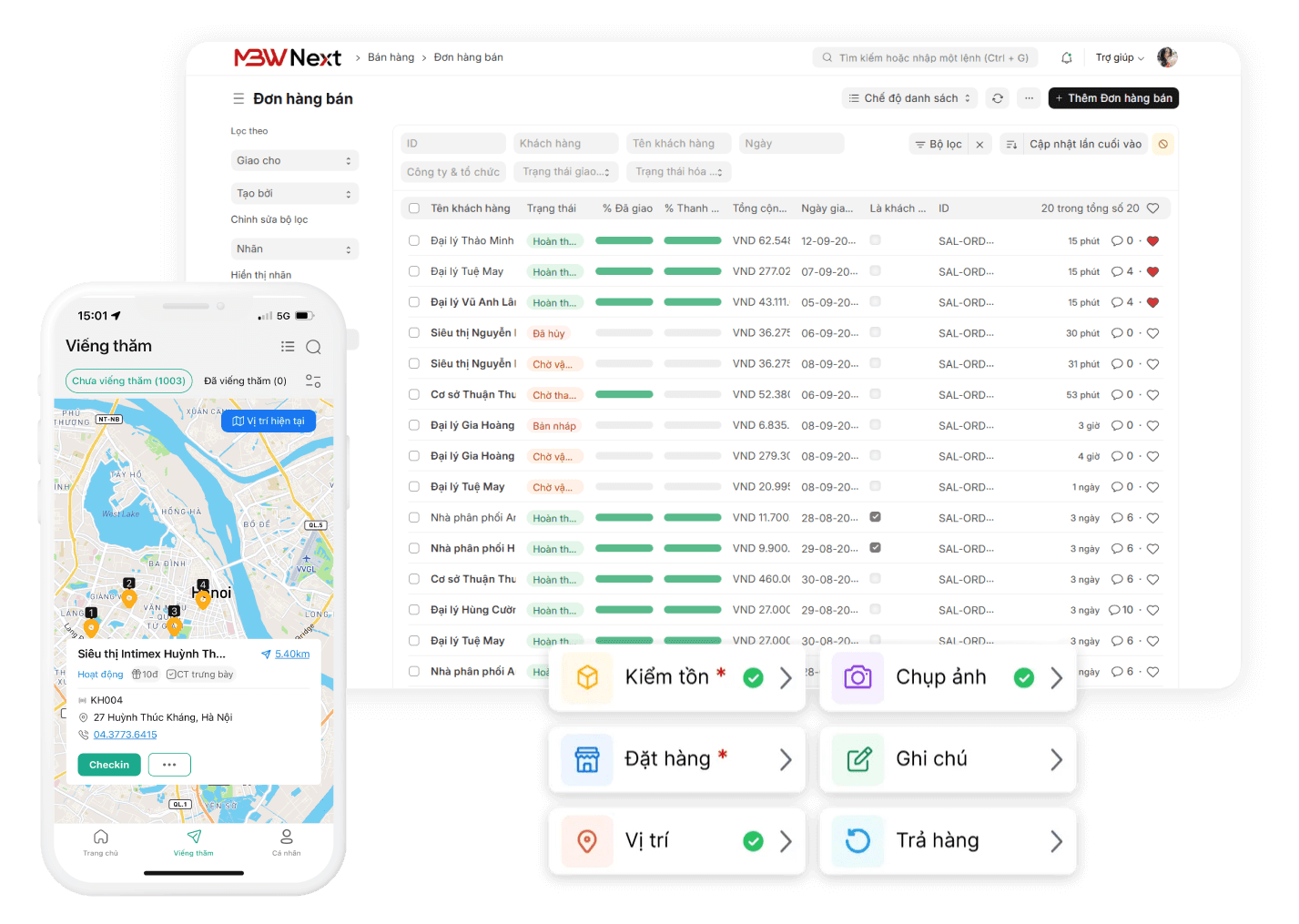Select all rows with header checkbox
The image size is (1299, 924).
pyautogui.click(x=414, y=208)
